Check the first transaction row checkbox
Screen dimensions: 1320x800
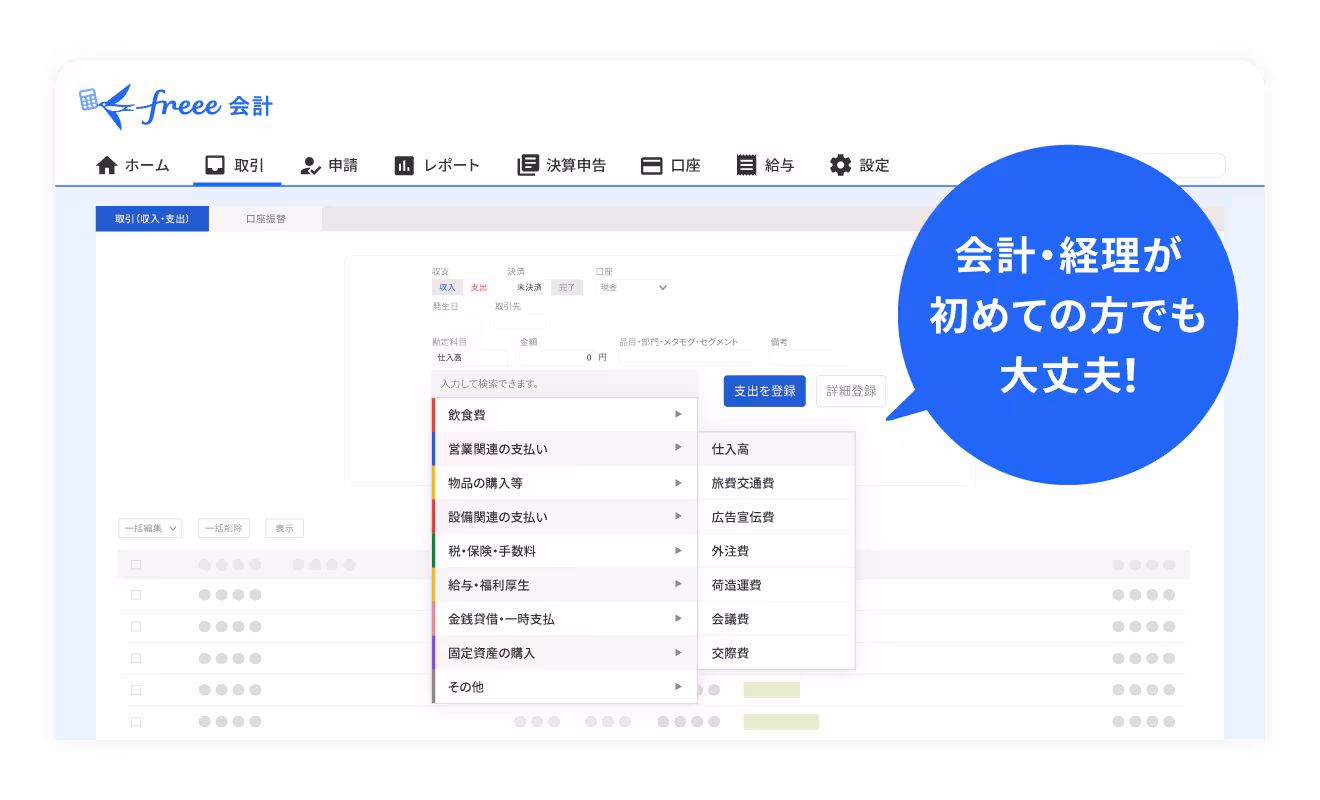point(136,595)
